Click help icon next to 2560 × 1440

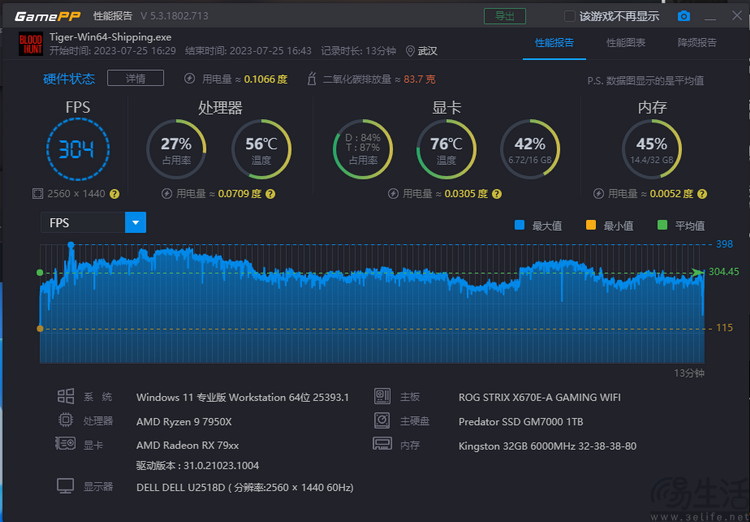point(114,194)
